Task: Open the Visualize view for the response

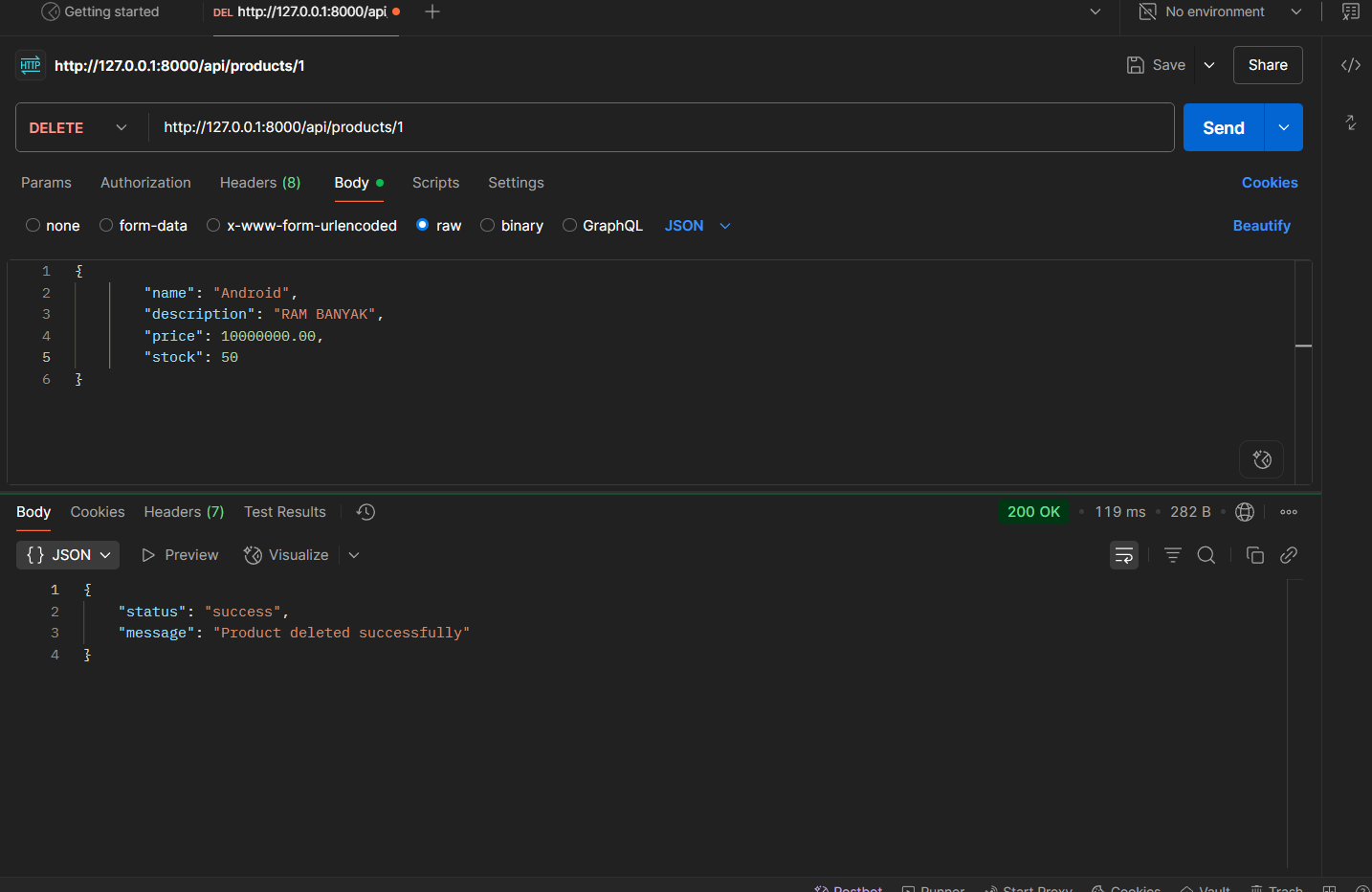Action: [286, 555]
